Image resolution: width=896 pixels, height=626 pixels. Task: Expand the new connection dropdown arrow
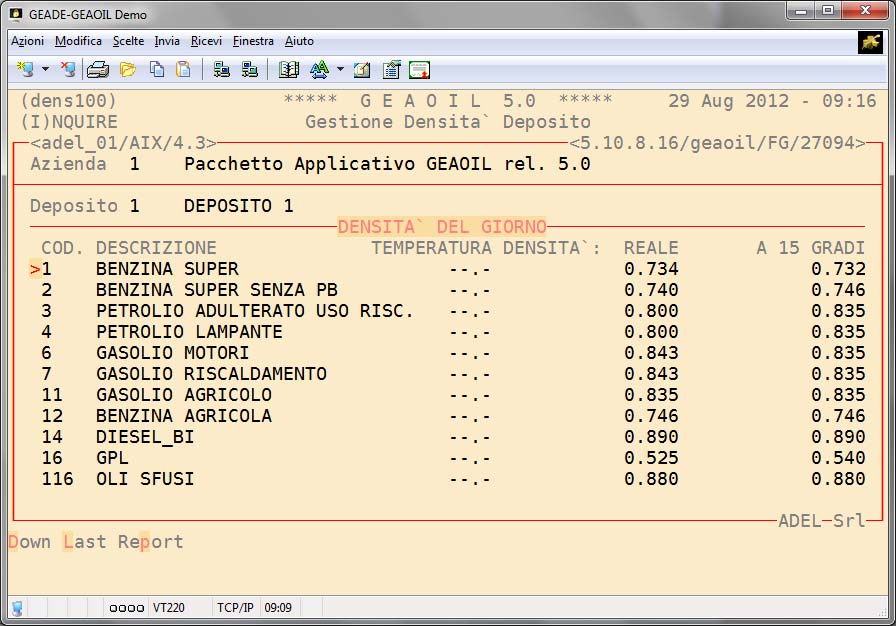(x=45, y=70)
